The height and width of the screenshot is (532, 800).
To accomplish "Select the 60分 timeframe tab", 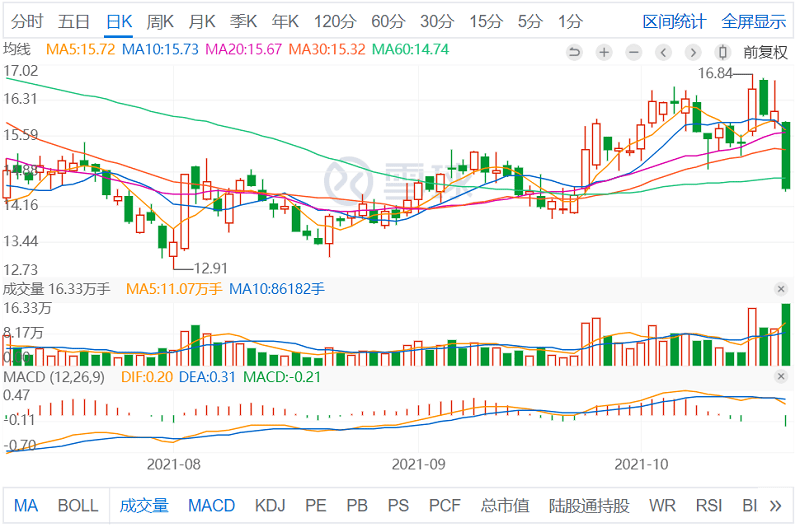I will [388, 21].
